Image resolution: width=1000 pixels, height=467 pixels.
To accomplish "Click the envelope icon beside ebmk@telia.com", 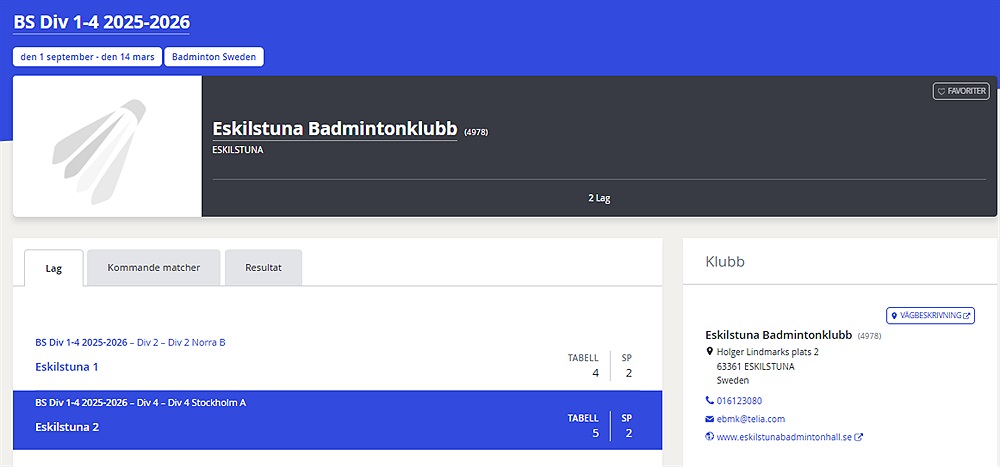I will (x=710, y=419).
